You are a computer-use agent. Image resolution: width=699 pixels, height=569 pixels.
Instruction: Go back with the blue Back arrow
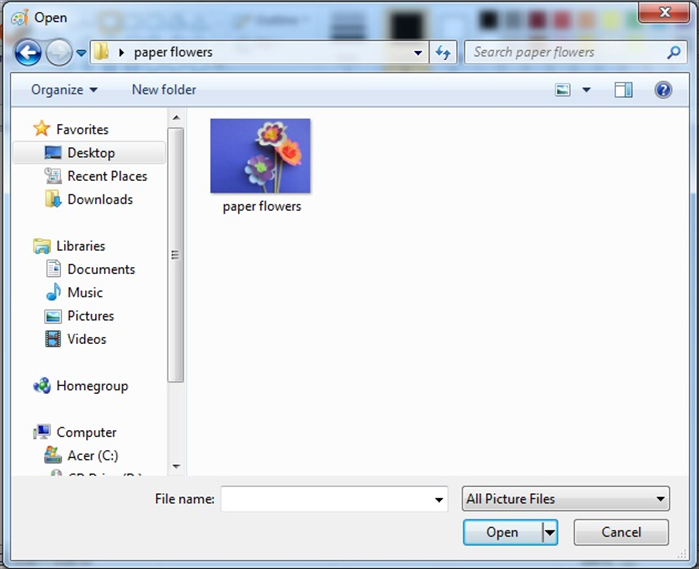[x=28, y=53]
